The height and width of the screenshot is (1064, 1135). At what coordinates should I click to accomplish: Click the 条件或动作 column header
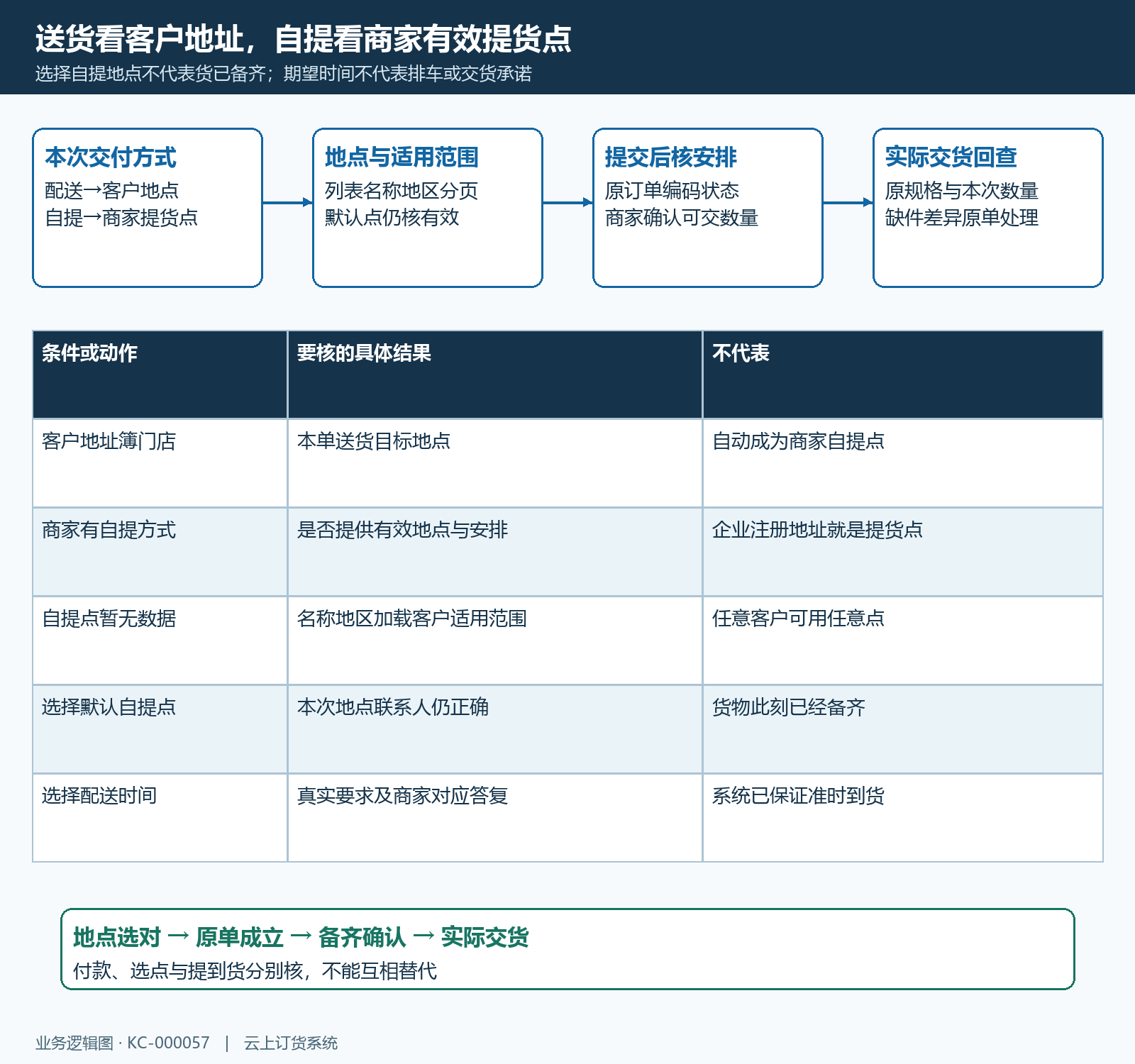160,375
